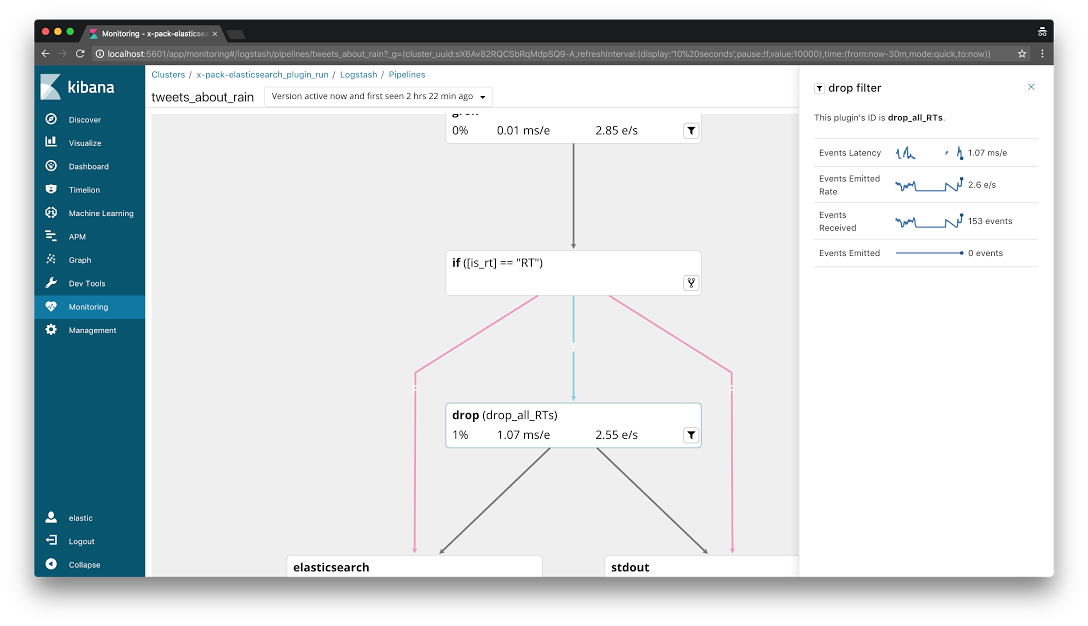Click the Events Emitted Rate sparkline
Viewport: 1088px width, 626px height.
tap(929, 185)
